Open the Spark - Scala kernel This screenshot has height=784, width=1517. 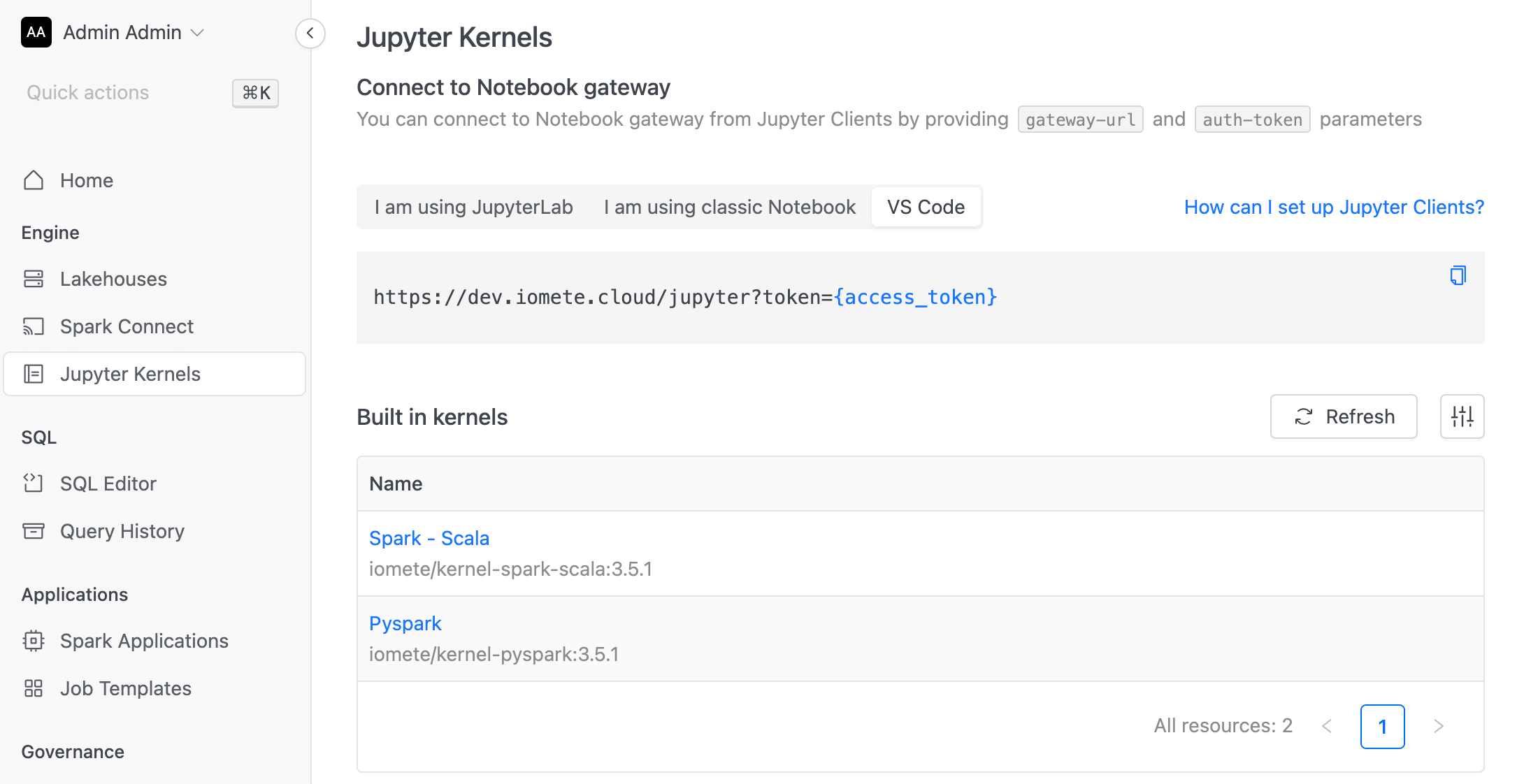429,538
